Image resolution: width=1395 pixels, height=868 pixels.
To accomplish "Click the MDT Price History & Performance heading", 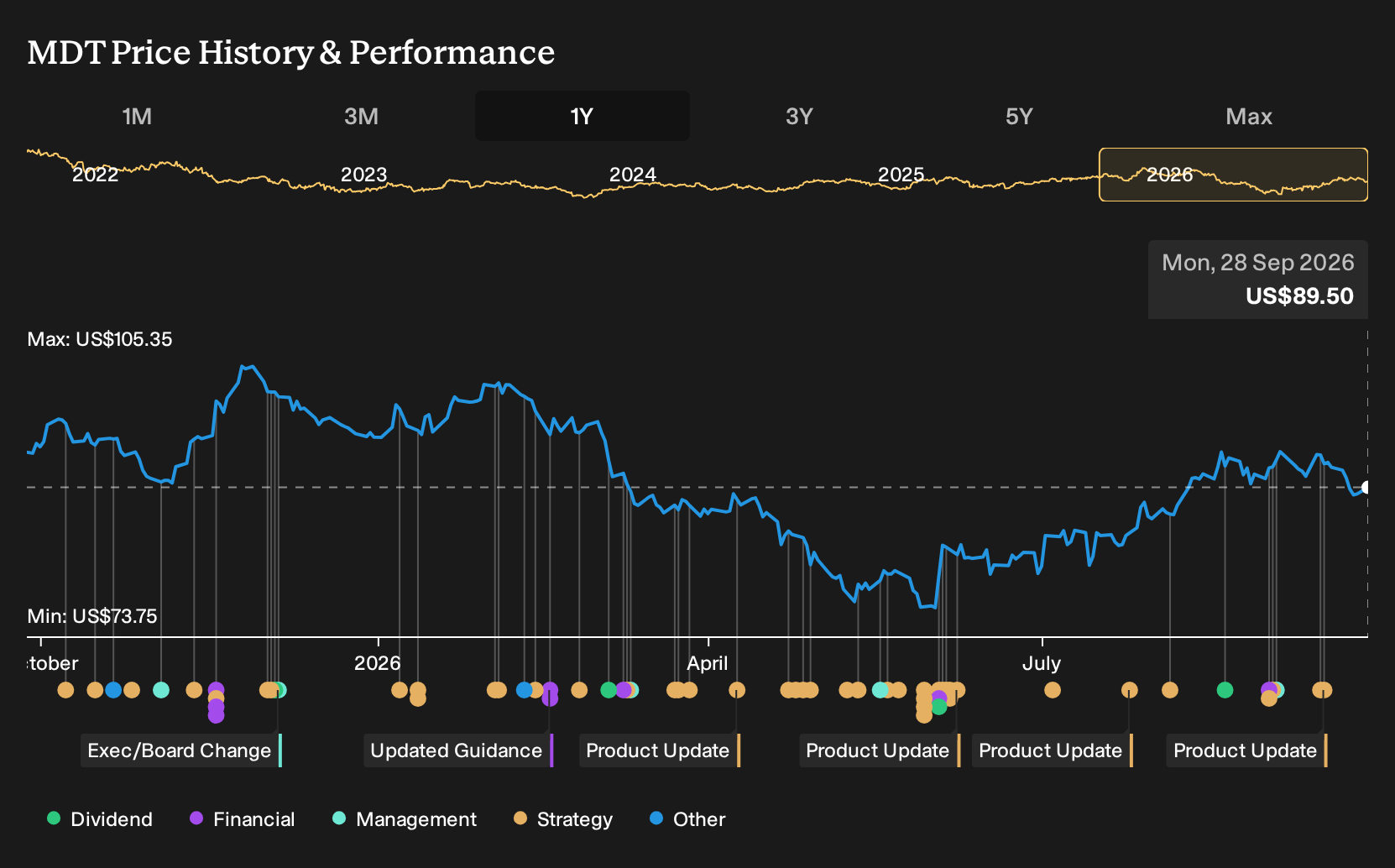I will tap(291, 52).
